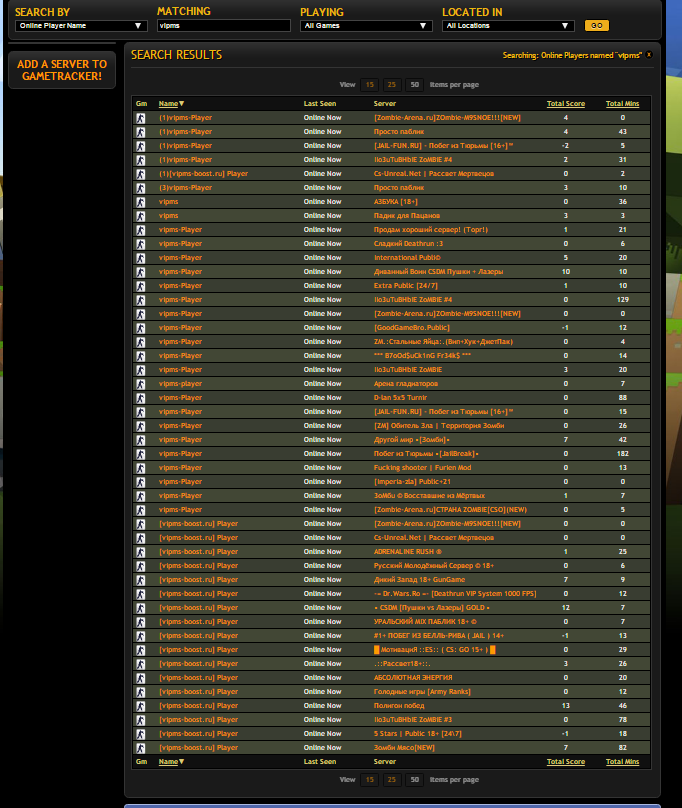682x808 pixels.
Task: Click game icon in Полигон побед row
Action: coord(140,706)
